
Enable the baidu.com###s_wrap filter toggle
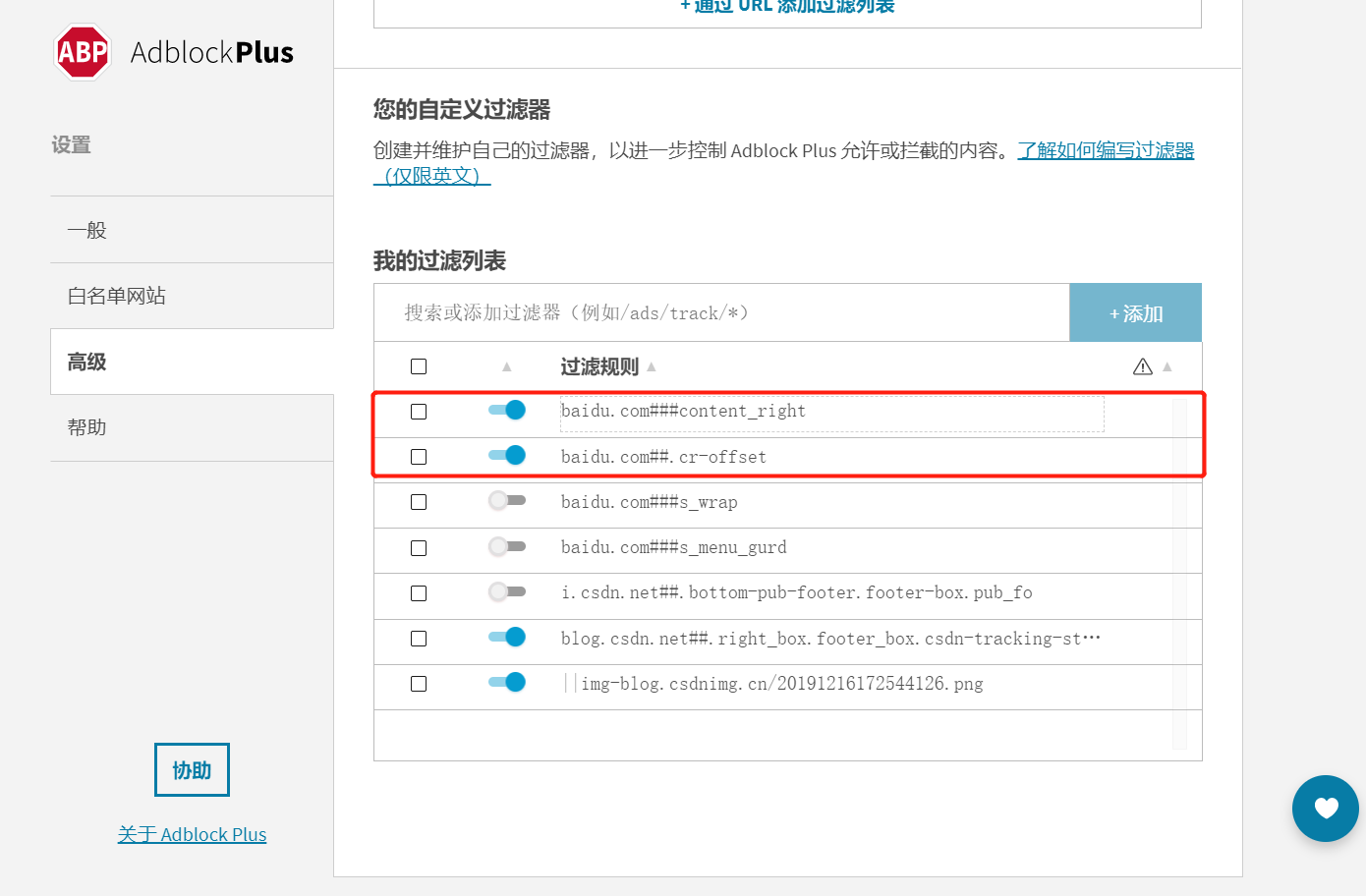coord(507,501)
